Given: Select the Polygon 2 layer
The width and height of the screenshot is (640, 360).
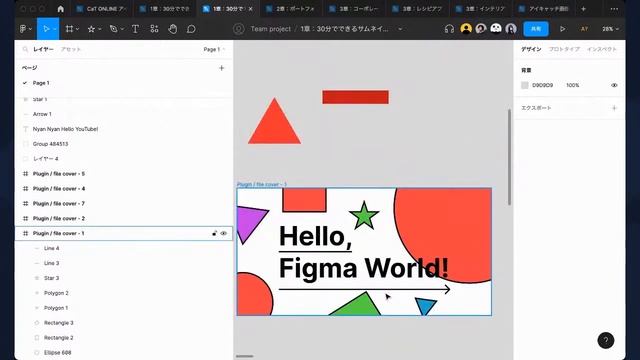Looking at the screenshot, I should [123, 293].
